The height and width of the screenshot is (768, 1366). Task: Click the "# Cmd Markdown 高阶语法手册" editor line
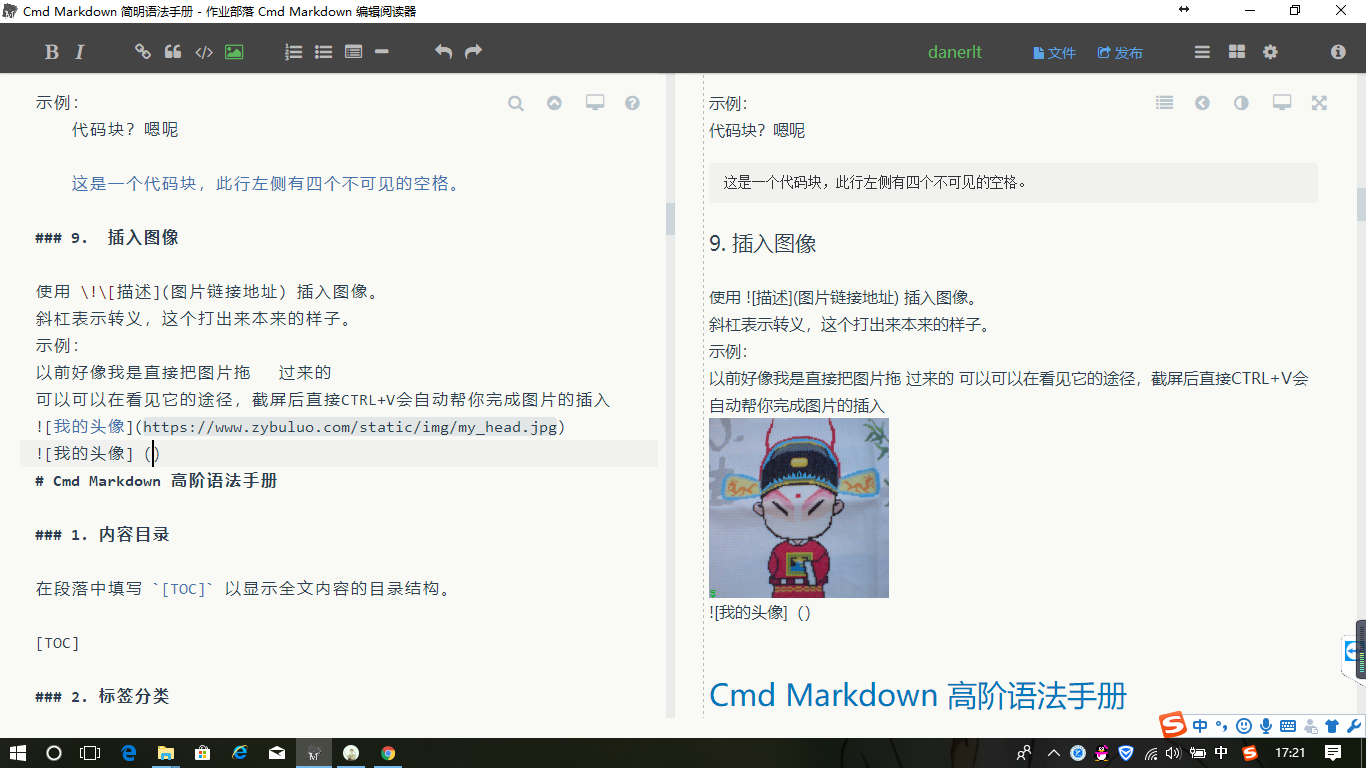pos(156,481)
